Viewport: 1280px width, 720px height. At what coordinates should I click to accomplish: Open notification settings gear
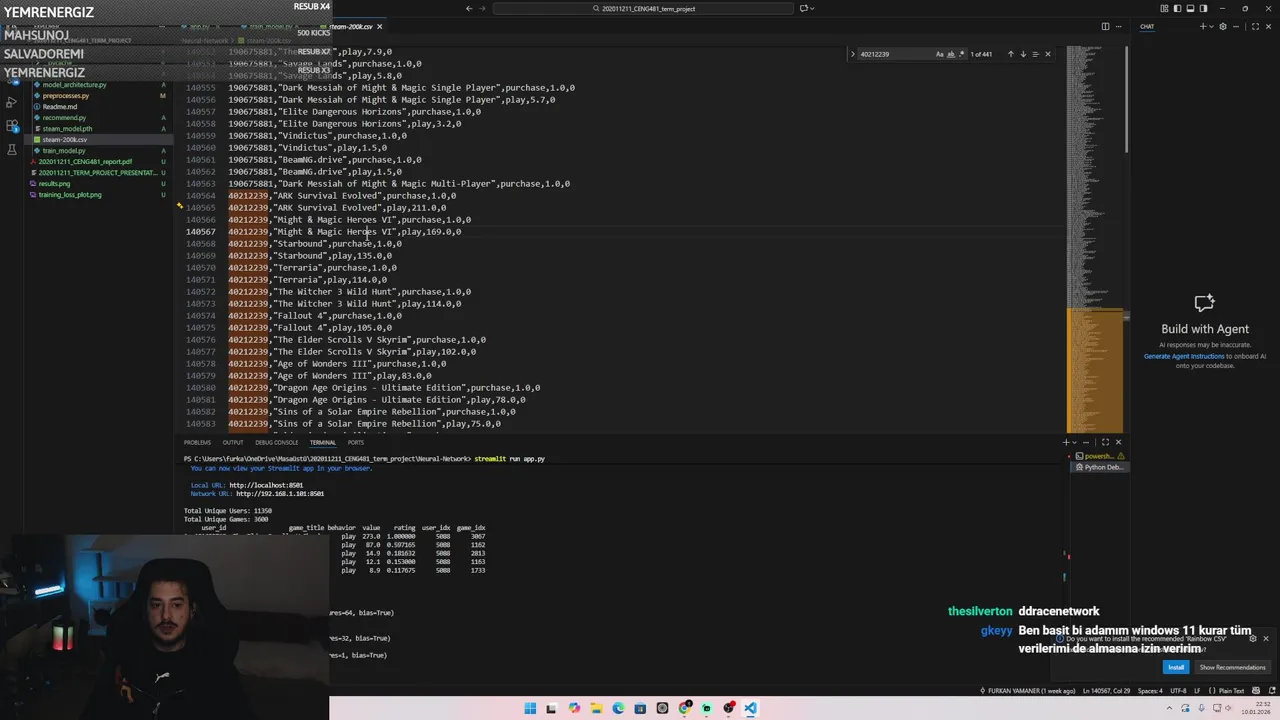(1253, 638)
